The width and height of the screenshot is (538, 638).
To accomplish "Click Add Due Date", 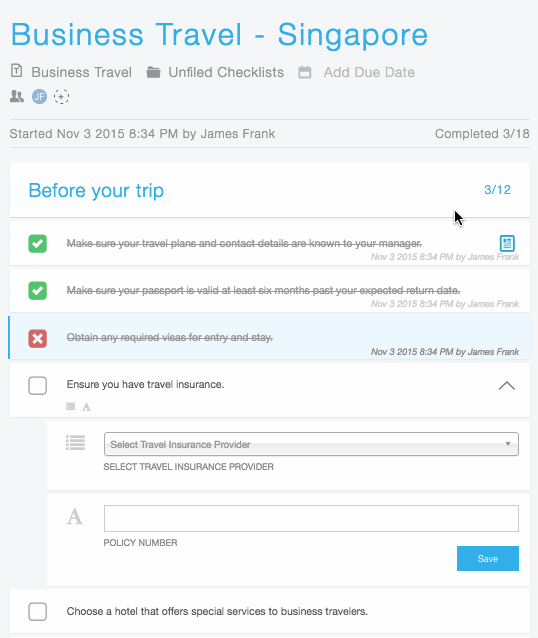I will [x=369, y=72].
